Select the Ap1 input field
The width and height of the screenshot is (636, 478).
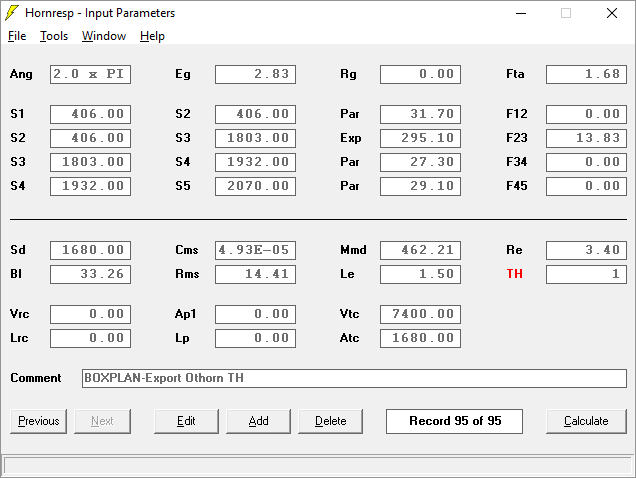pyautogui.click(x=256, y=314)
